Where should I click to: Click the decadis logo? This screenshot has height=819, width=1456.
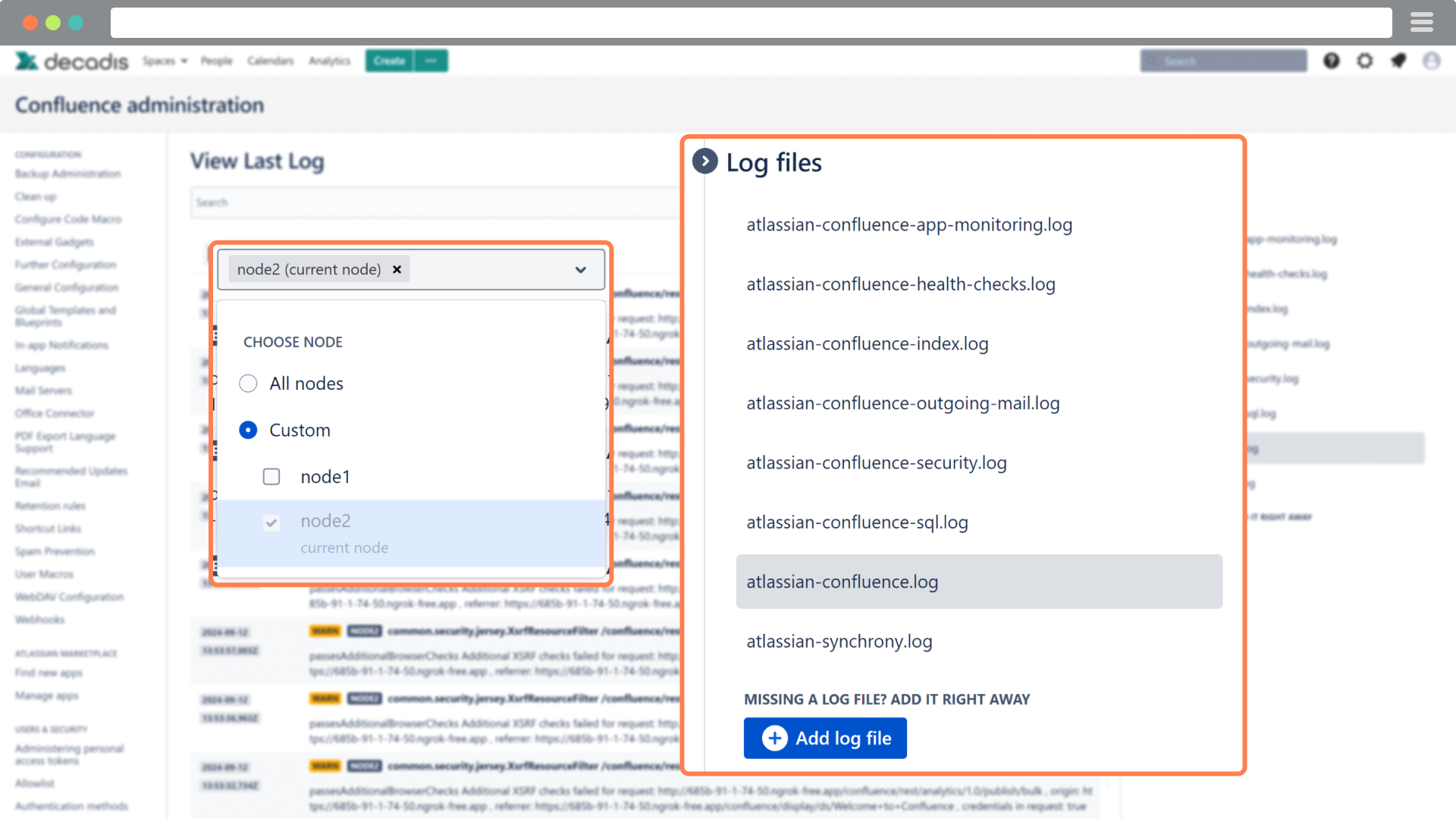coord(71,61)
